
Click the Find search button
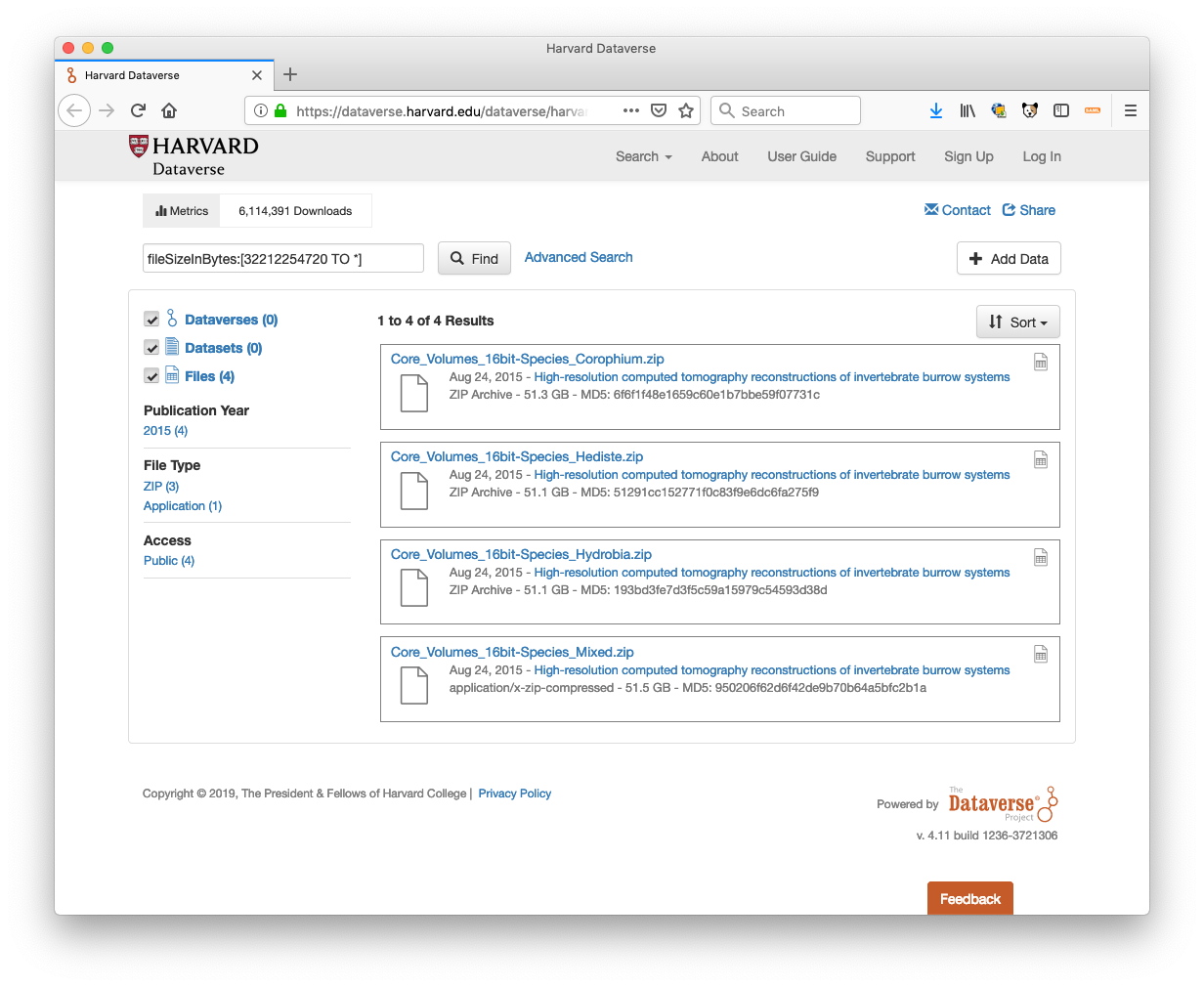[474, 258]
